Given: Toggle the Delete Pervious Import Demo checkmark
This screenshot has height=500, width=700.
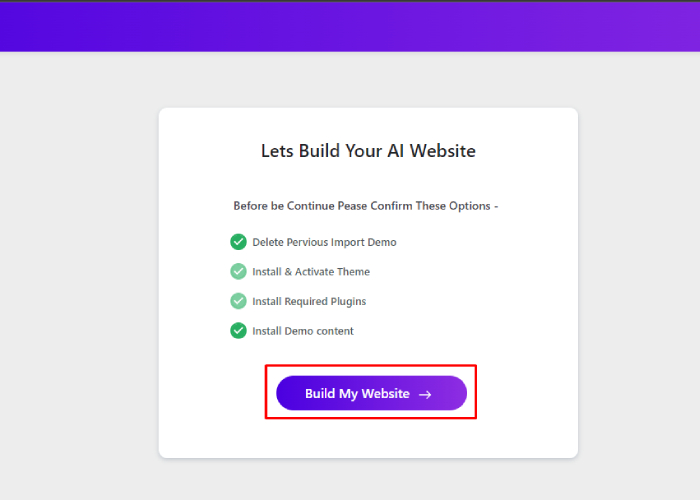Looking at the screenshot, I should coord(238,242).
